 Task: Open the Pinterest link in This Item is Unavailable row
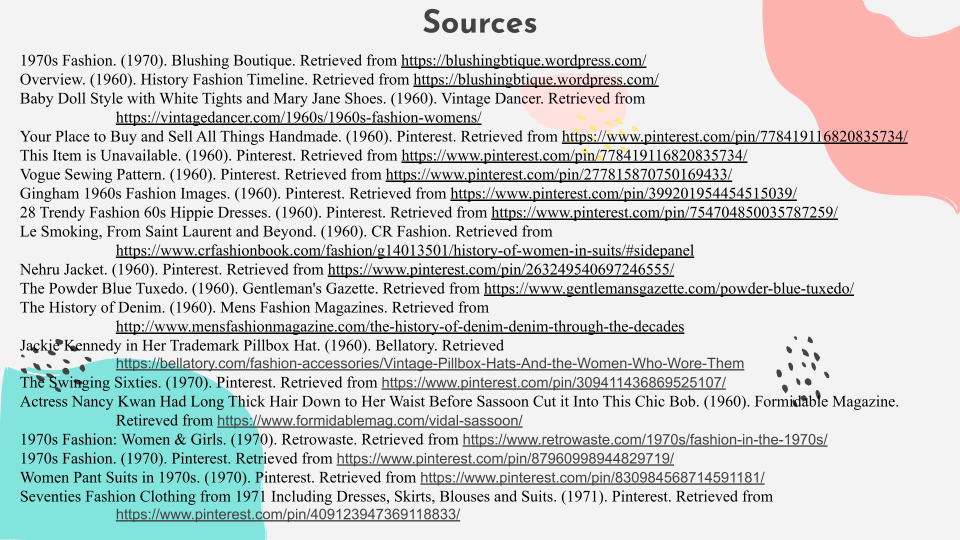(x=574, y=156)
